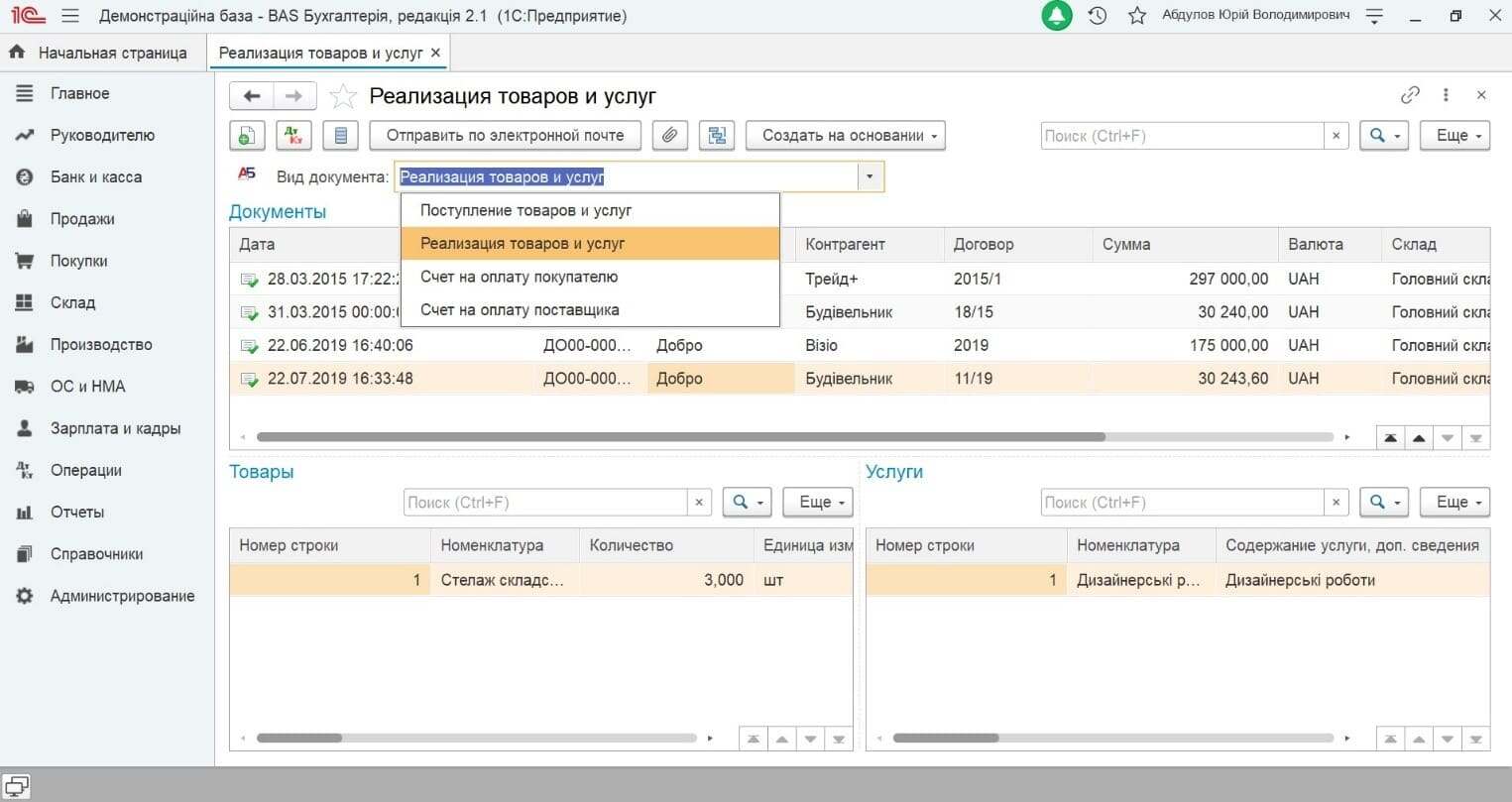This screenshot has width=1512, height=802.
Task: Expand the Вид документа dropdown arrow
Action: (x=870, y=177)
